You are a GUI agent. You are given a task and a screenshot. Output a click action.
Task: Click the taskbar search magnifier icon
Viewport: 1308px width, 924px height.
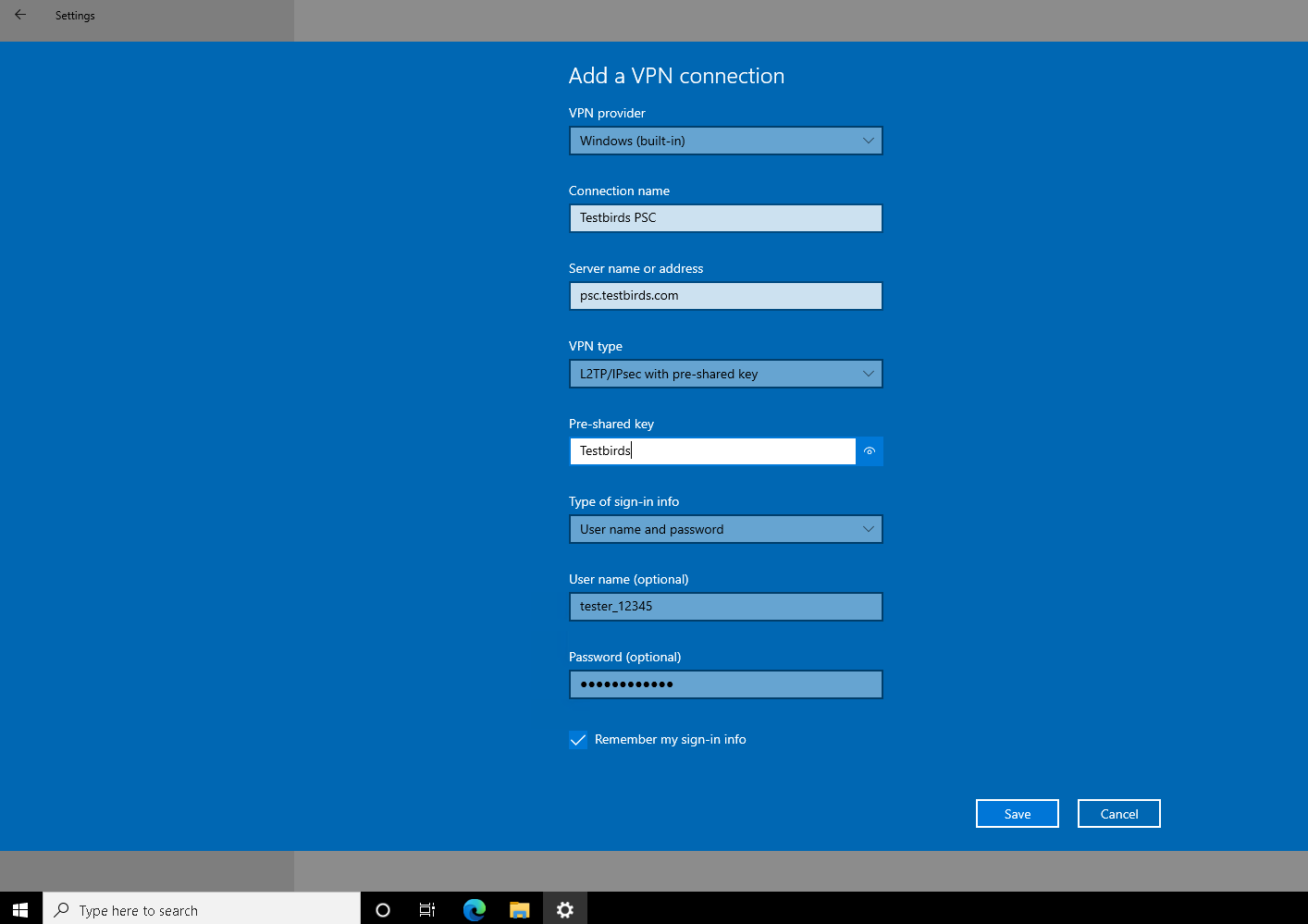(x=62, y=910)
